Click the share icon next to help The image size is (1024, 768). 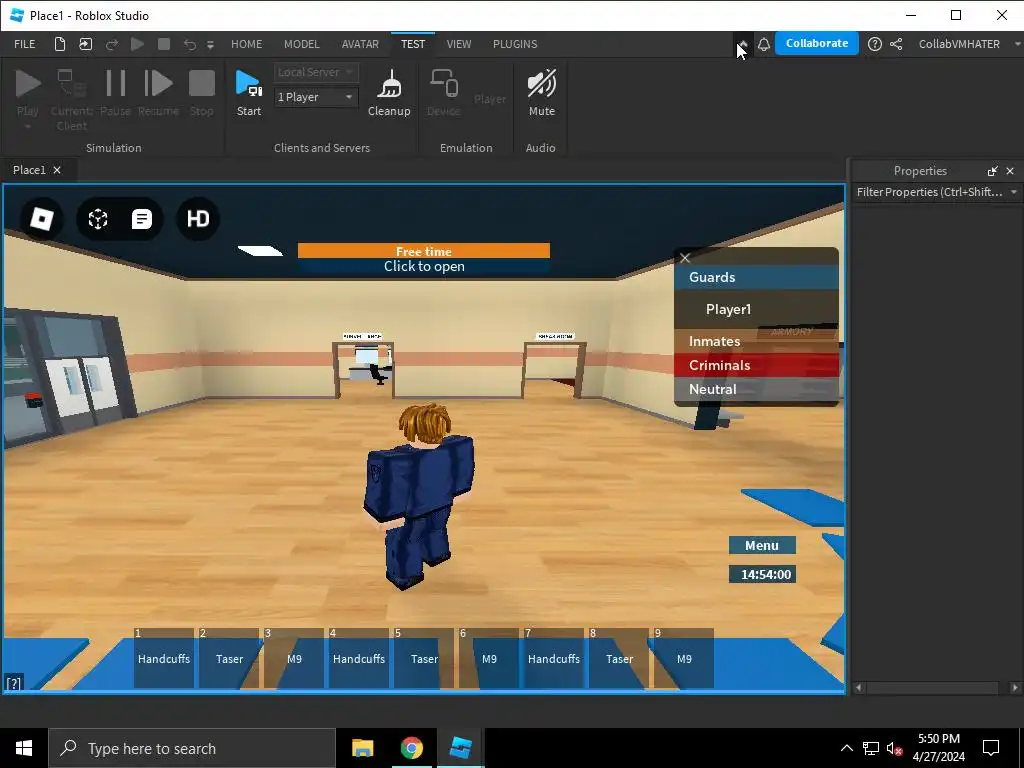(896, 44)
